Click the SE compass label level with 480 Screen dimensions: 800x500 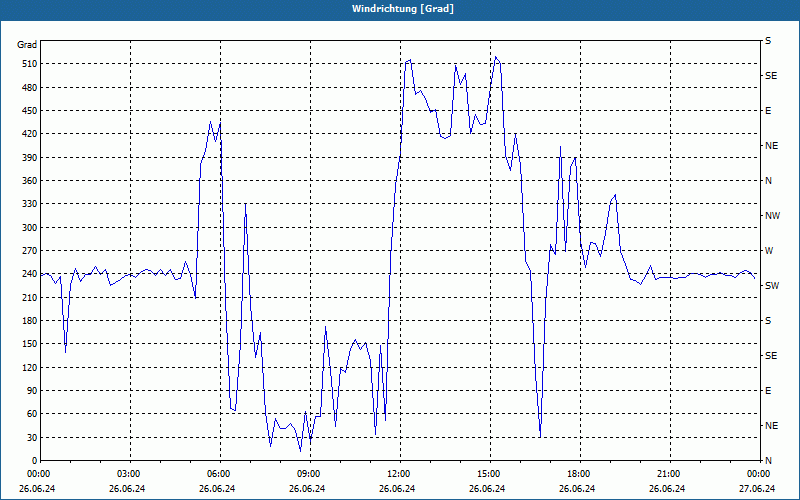tap(771, 76)
